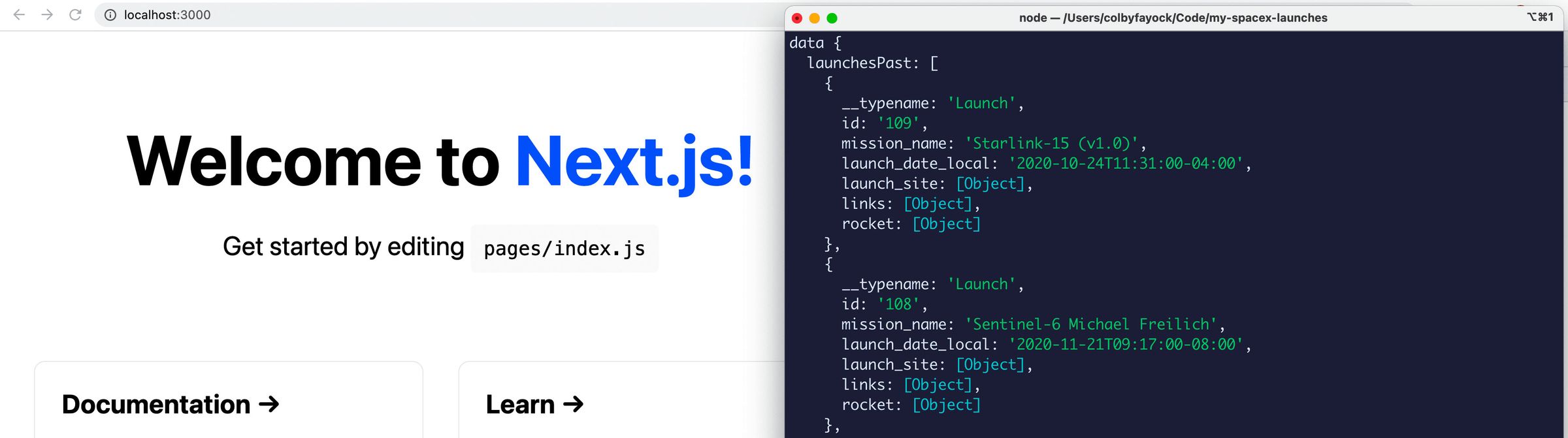
Task: Select launch date '2020-11-21T09:17:00-08:00'
Action: coord(1126,345)
